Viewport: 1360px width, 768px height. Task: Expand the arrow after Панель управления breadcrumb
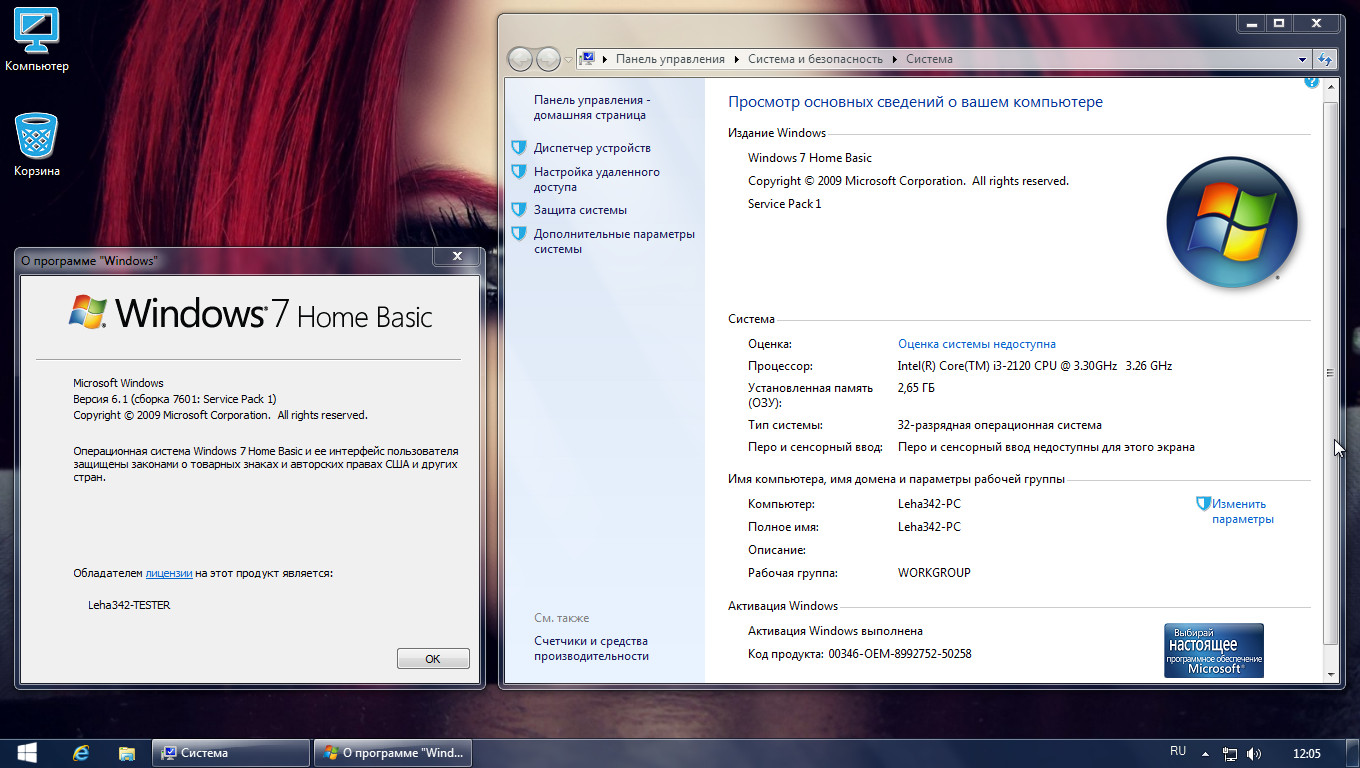pyautogui.click(x=737, y=59)
